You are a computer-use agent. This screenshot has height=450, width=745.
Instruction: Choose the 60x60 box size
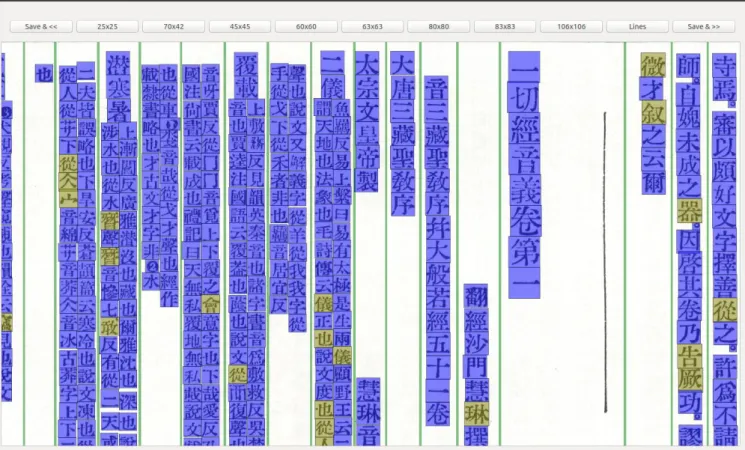pos(306,27)
